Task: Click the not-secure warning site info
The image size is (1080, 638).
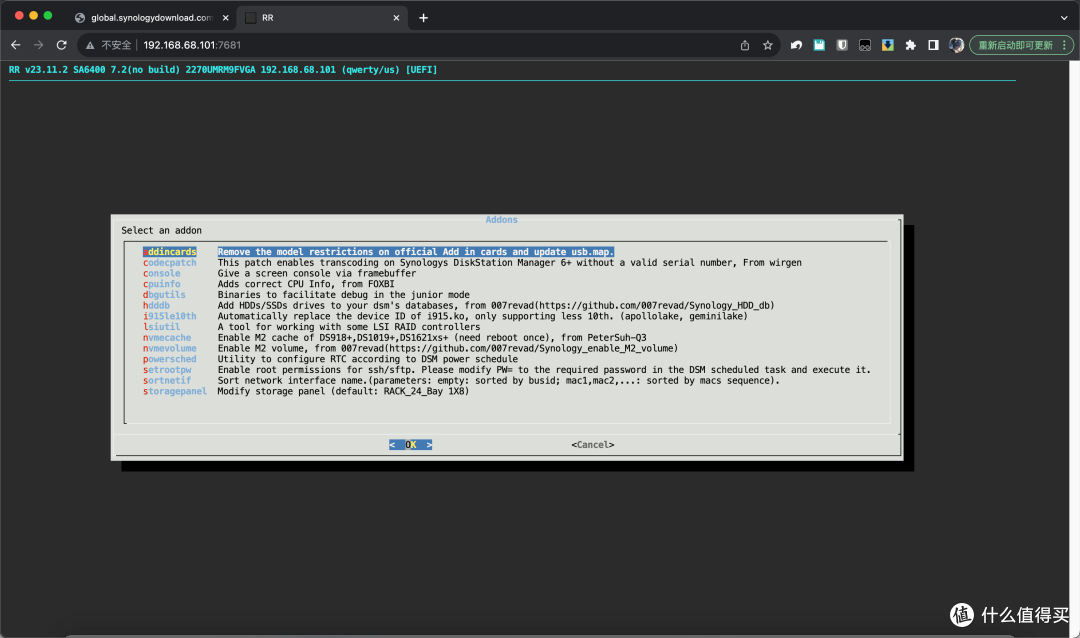Action: click(108, 45)
